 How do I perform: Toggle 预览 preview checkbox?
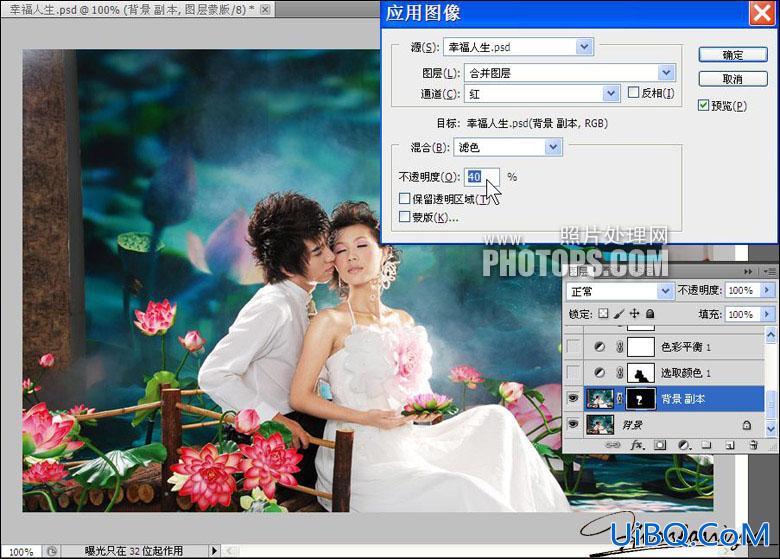[703, 105]
